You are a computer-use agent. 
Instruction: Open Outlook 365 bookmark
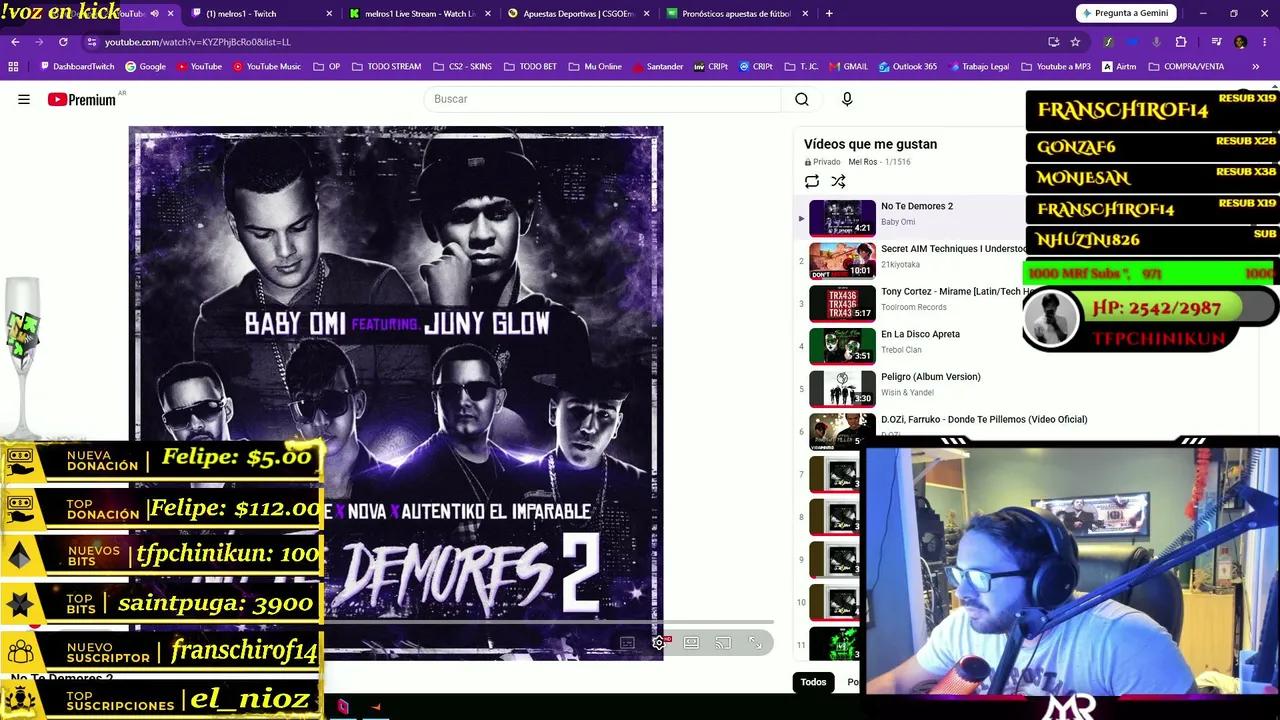pyautogui.click(x=908, y=67)
